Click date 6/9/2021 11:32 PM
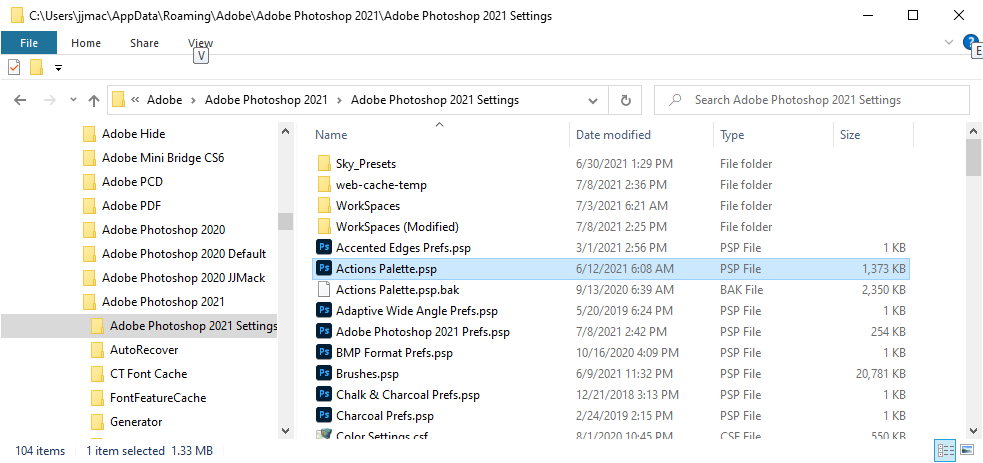This screenshot has width=983, height=463. click(624, 373)
